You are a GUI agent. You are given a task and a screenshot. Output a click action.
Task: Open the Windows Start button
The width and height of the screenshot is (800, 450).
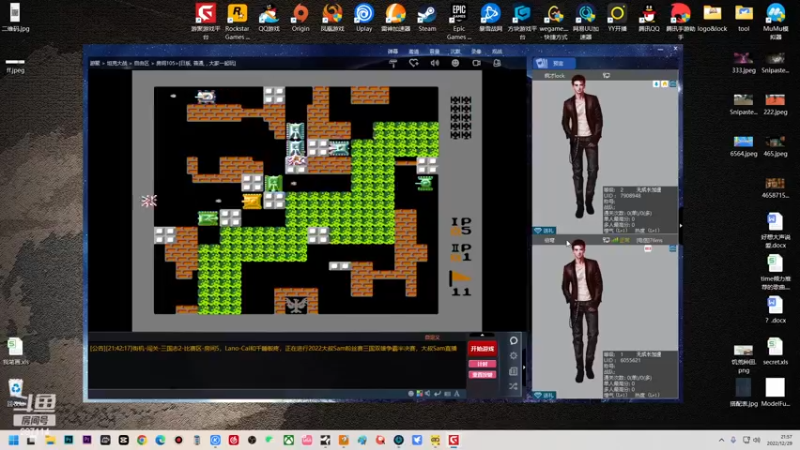[x=13, y=440]
